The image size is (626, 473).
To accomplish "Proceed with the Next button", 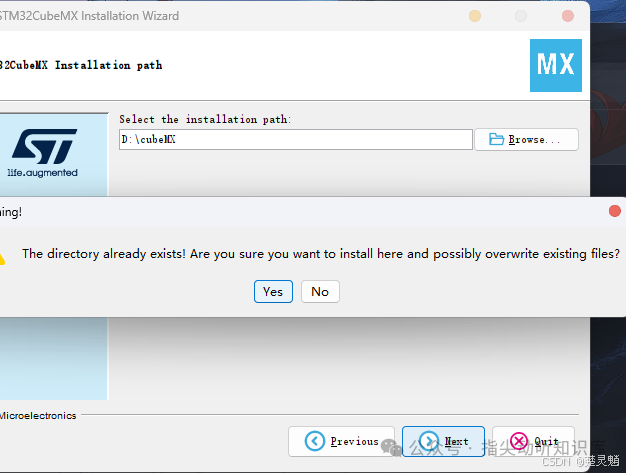I will pyautogui.click(x=443, y=441).
